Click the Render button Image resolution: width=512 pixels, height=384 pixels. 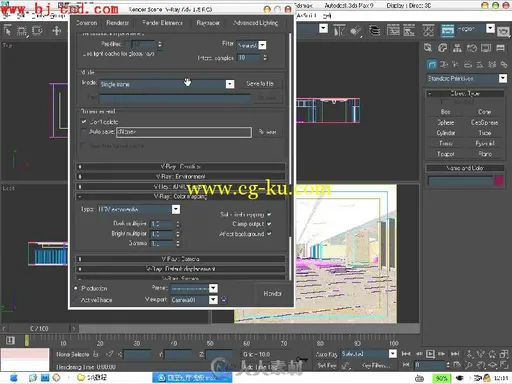coord(272,293)
